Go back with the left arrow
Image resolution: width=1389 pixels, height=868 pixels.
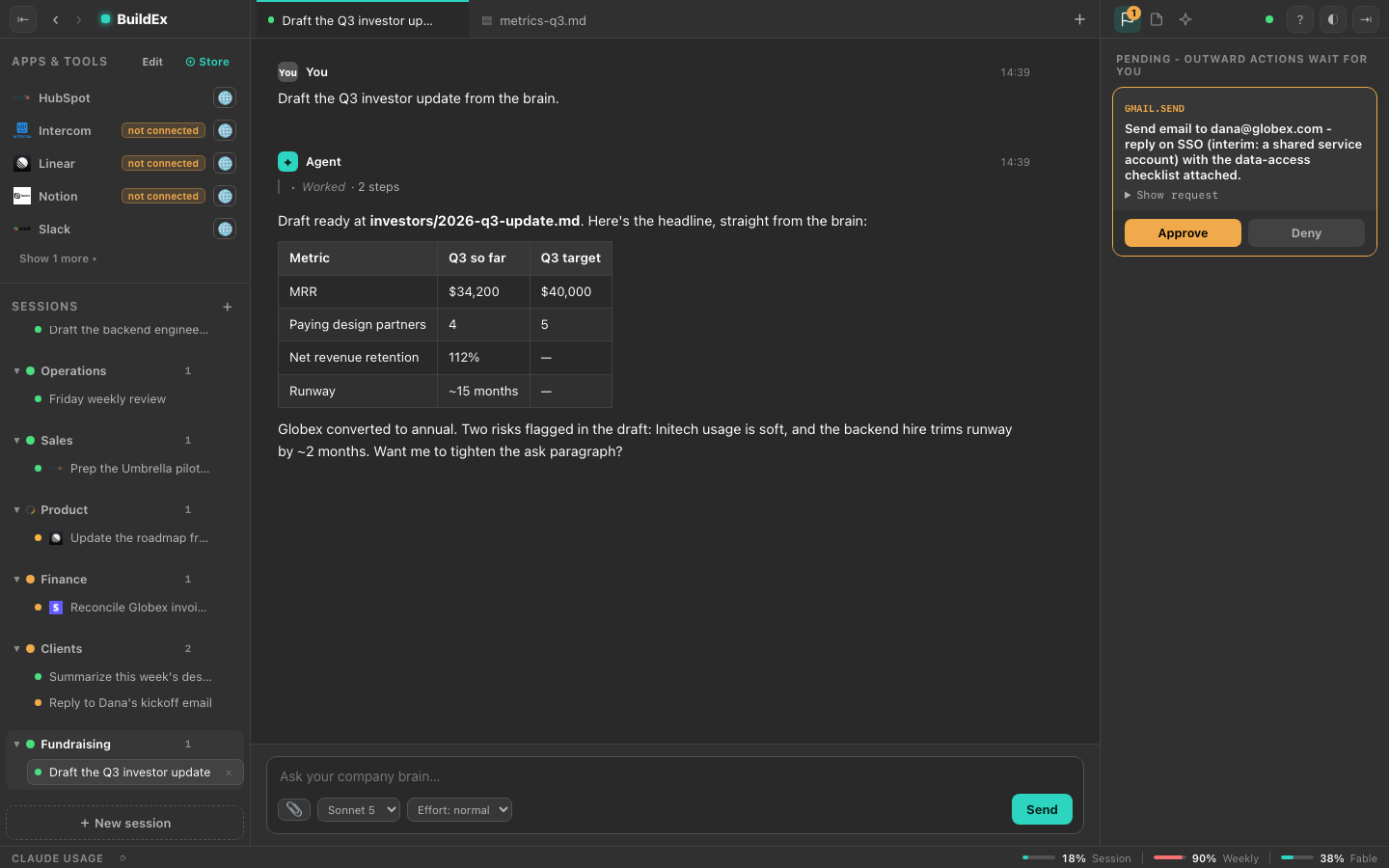[56, 19]
